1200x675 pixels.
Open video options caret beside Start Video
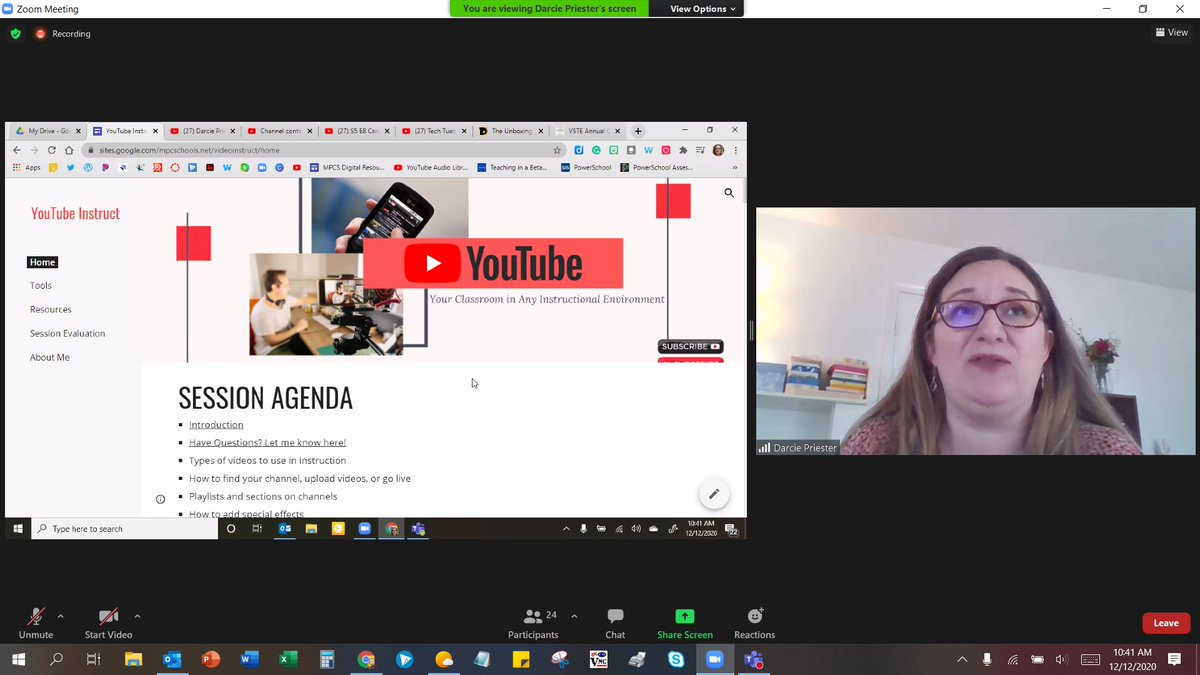137,616
